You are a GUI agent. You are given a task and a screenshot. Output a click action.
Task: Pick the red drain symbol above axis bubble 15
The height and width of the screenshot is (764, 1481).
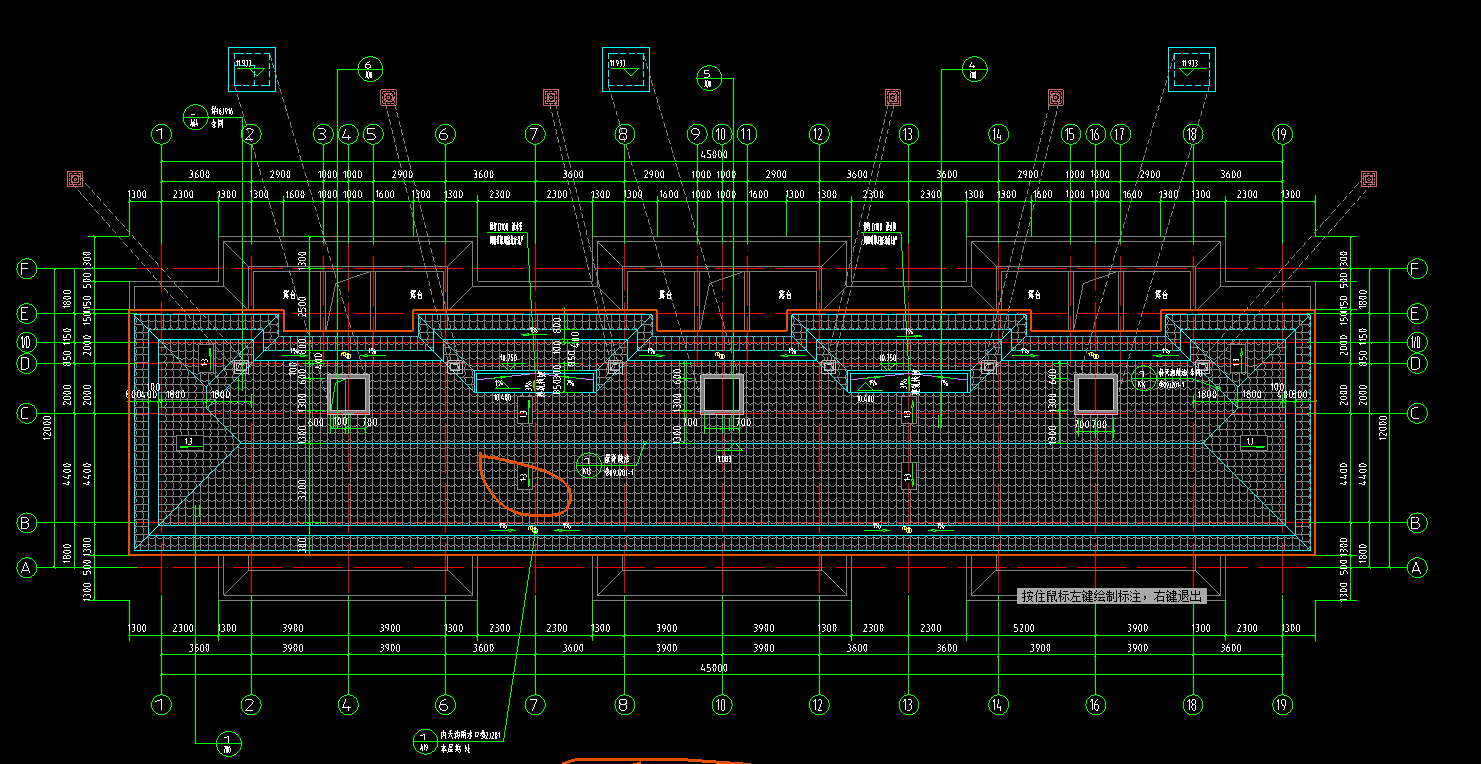(x=1055, y=97)
